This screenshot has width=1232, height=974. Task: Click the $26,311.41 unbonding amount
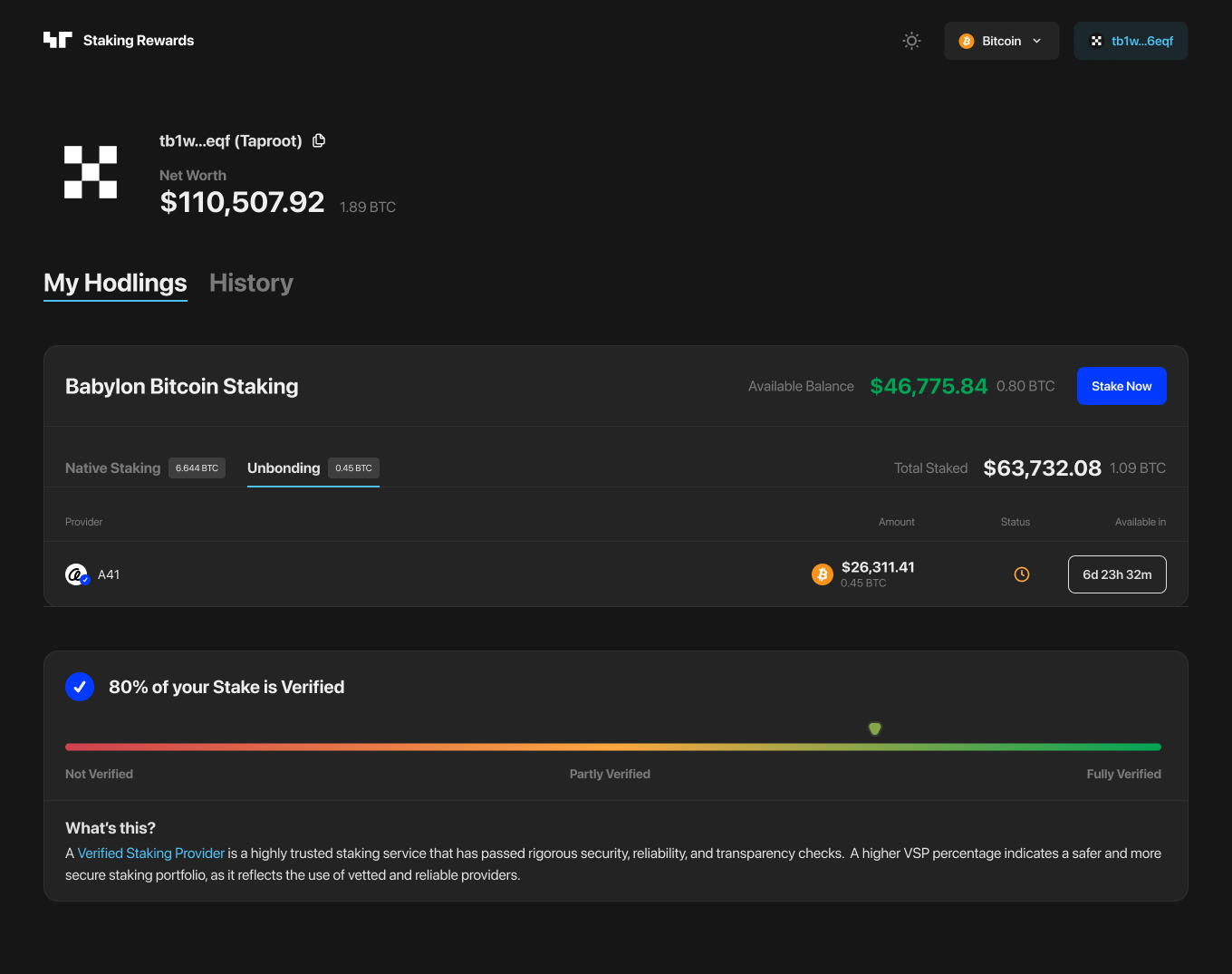[878, 567]
